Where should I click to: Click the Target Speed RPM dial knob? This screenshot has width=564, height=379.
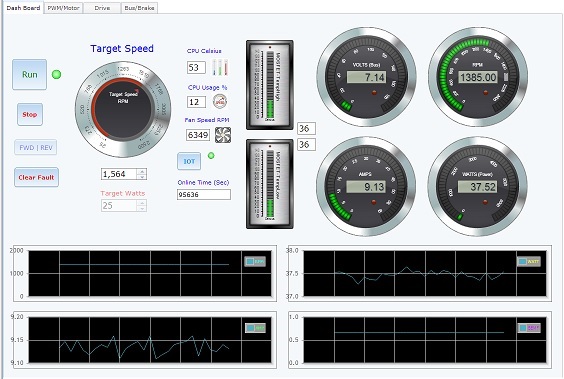(x=123, y=110)
